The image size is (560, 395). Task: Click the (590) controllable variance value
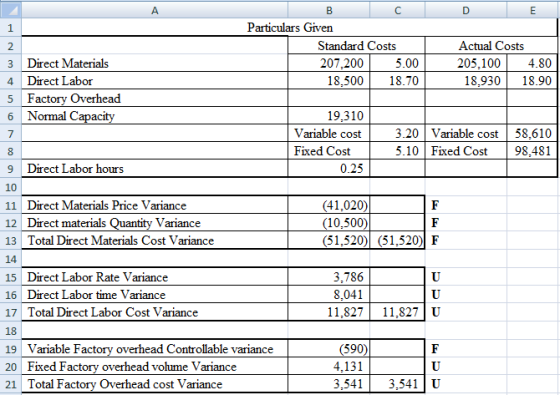tap(329, 349)
